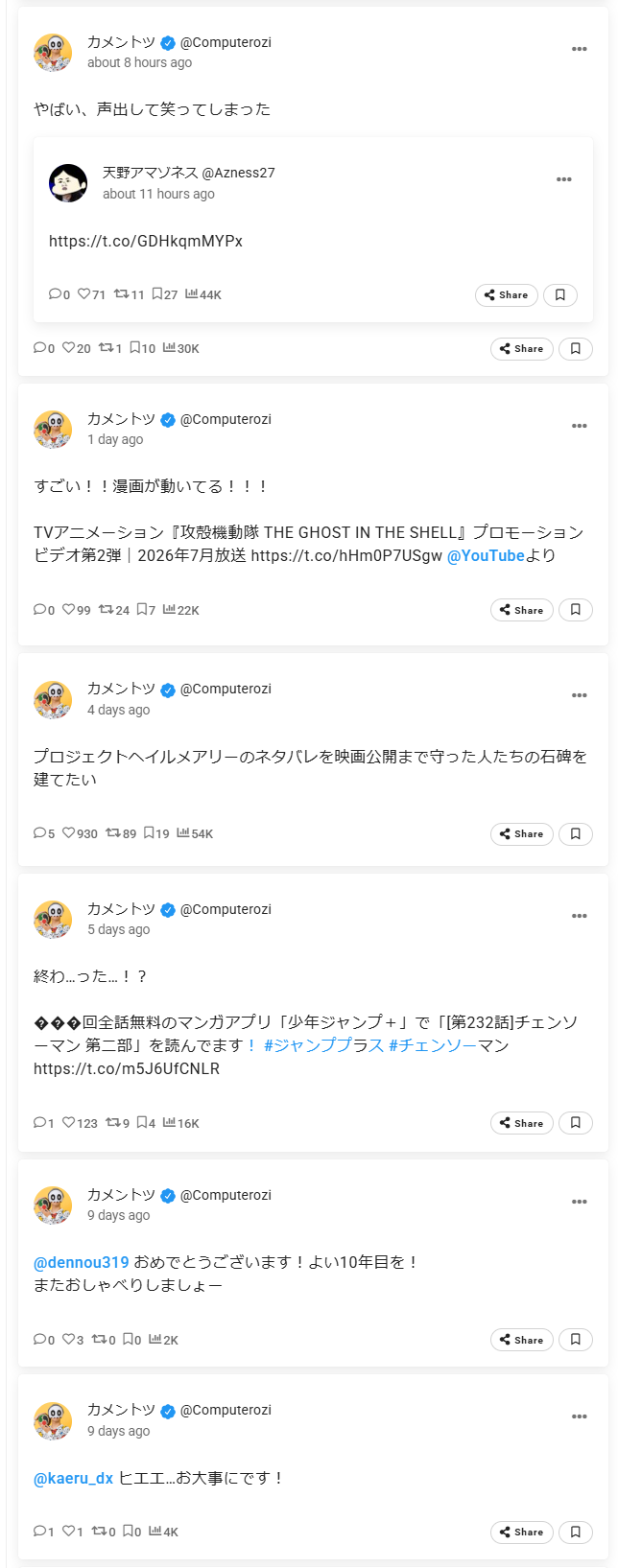This screenshot has height=1568, width=618.
Task: Open the #チェンソー hashtag link
Action: tap(433, 1045)
